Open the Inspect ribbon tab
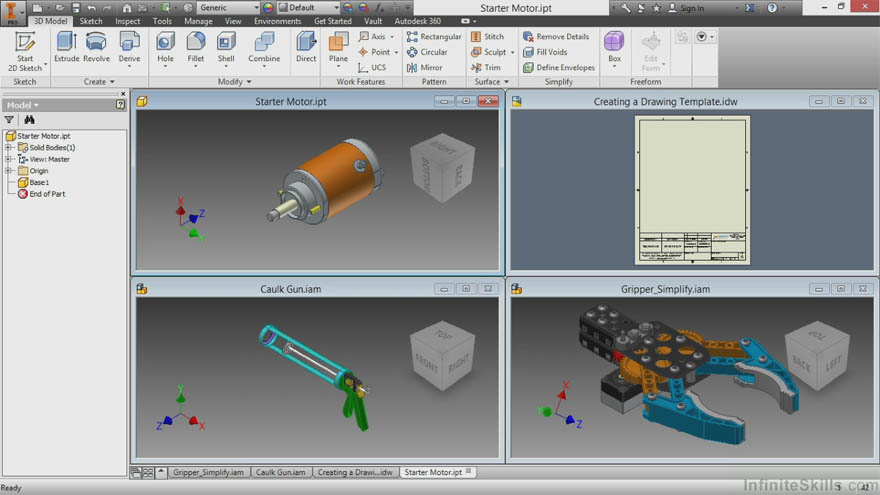 pyautogui.click(x=127, y=21)
